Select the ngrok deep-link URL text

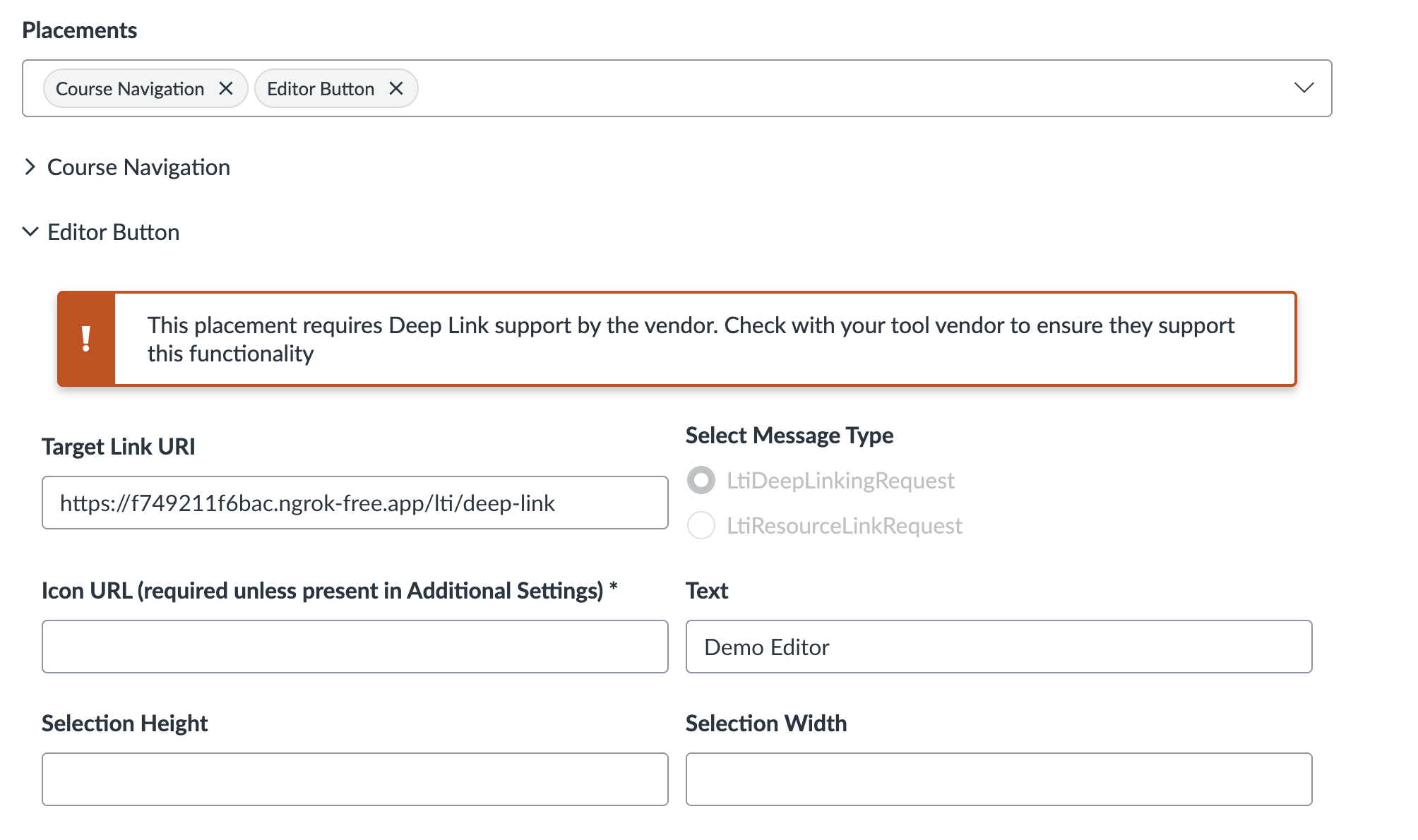pos(307,503)
